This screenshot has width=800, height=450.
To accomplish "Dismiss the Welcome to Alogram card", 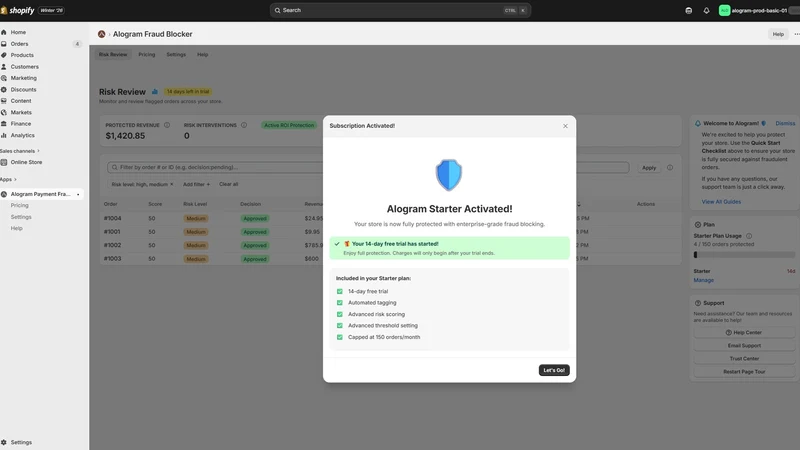I will pyautogui.click(x=785, y=123).
